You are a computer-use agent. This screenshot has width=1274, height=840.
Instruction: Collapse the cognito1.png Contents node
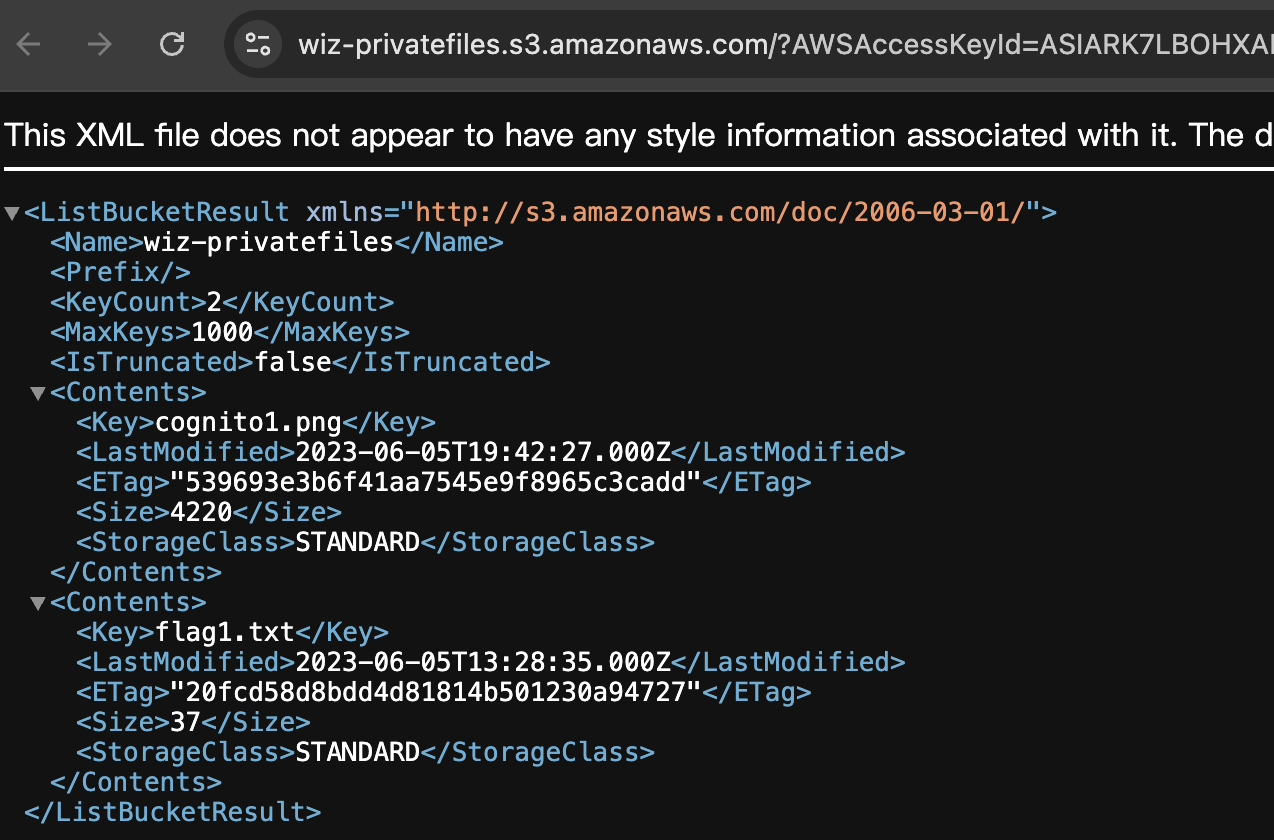click(38, 393)
